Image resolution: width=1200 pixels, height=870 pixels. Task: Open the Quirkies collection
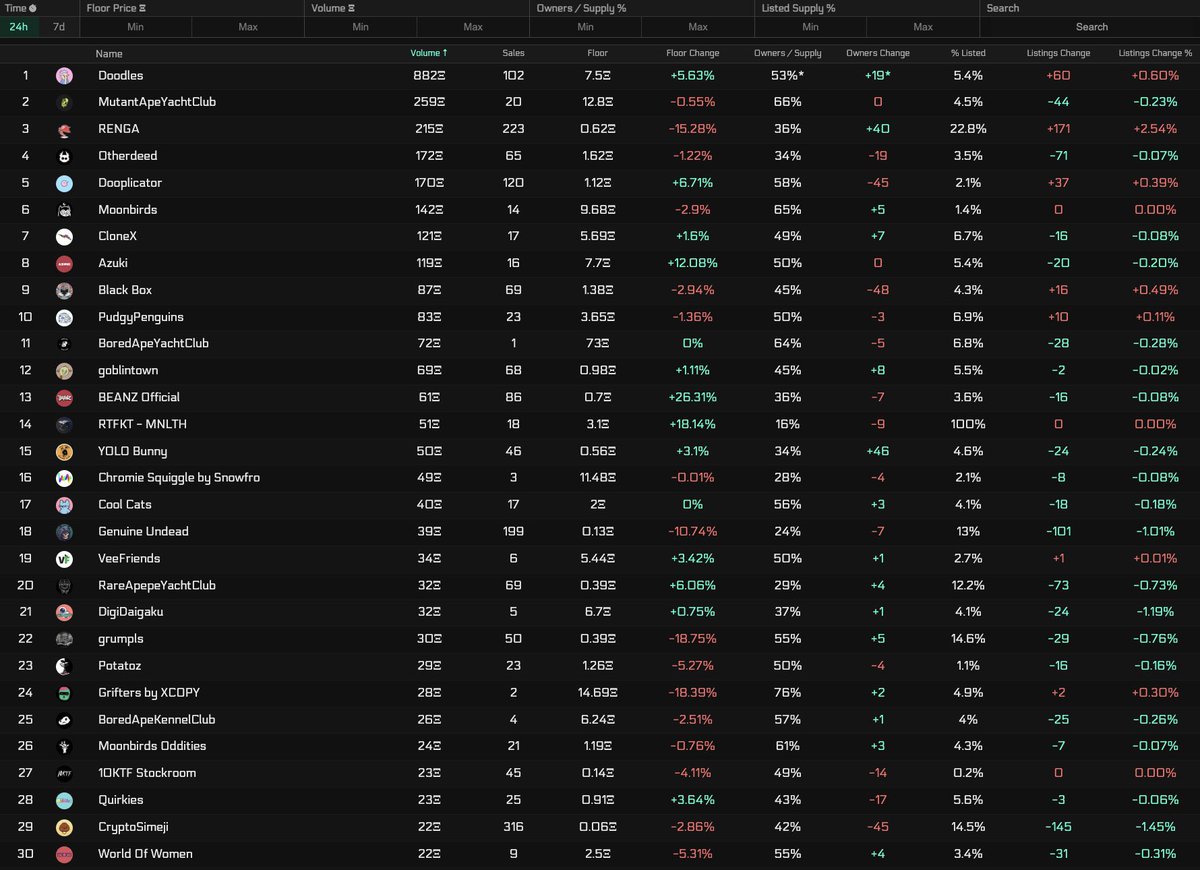(x=121, y=800)
